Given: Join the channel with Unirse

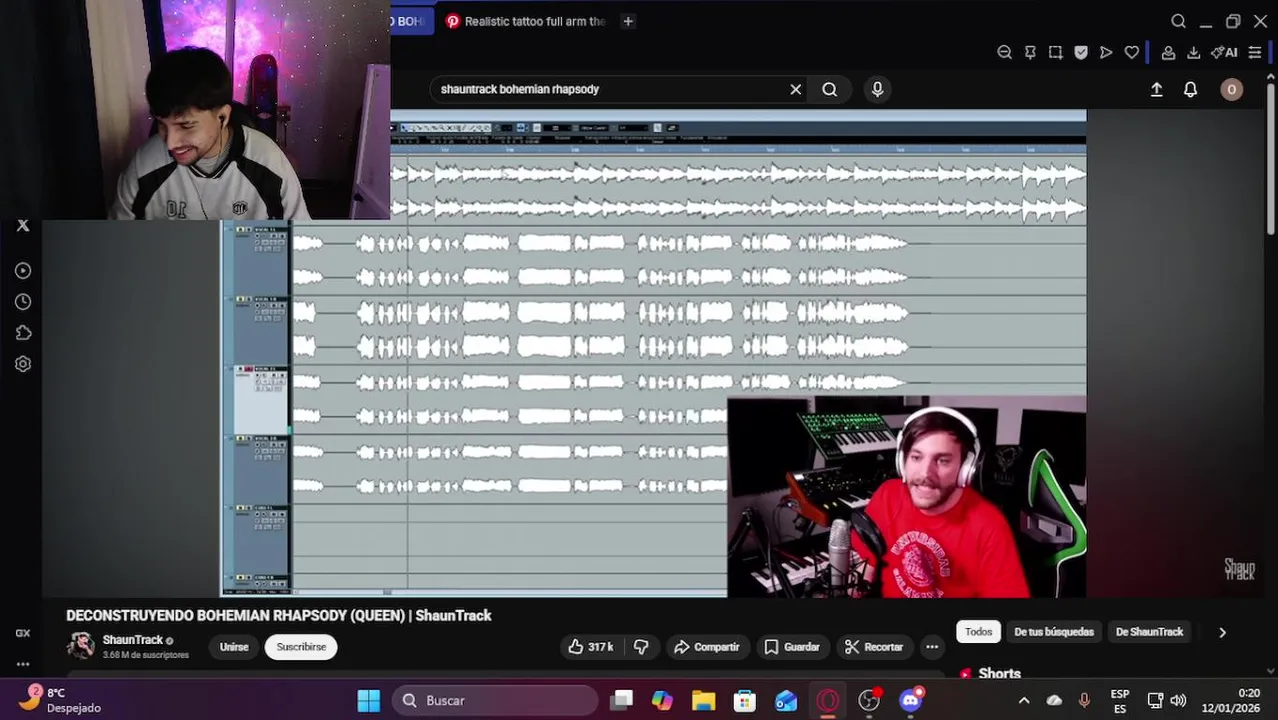Looking at the screenshot, I should tap(234, 647).
